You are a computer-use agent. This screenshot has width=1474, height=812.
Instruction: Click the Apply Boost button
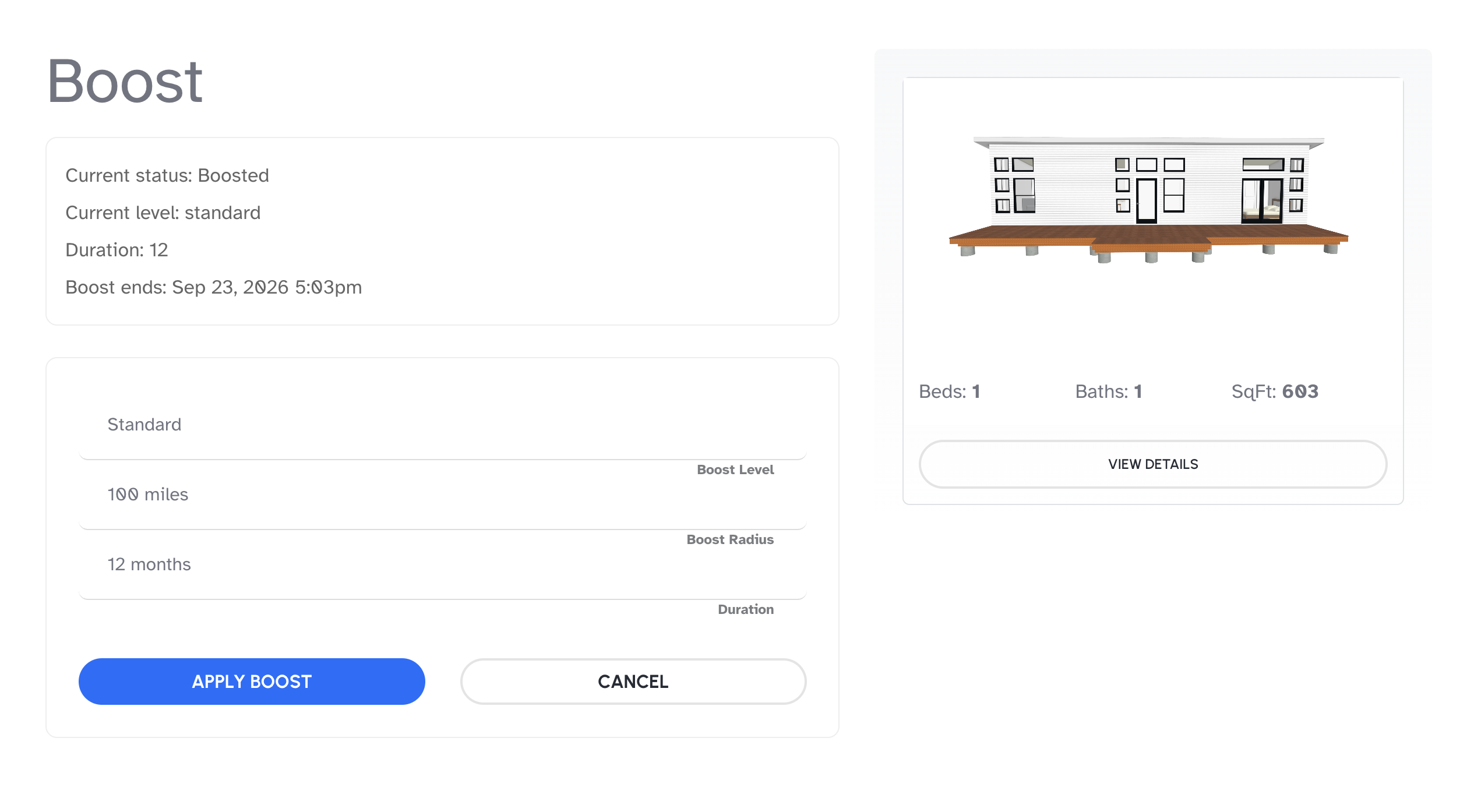[x=252, y=681]
